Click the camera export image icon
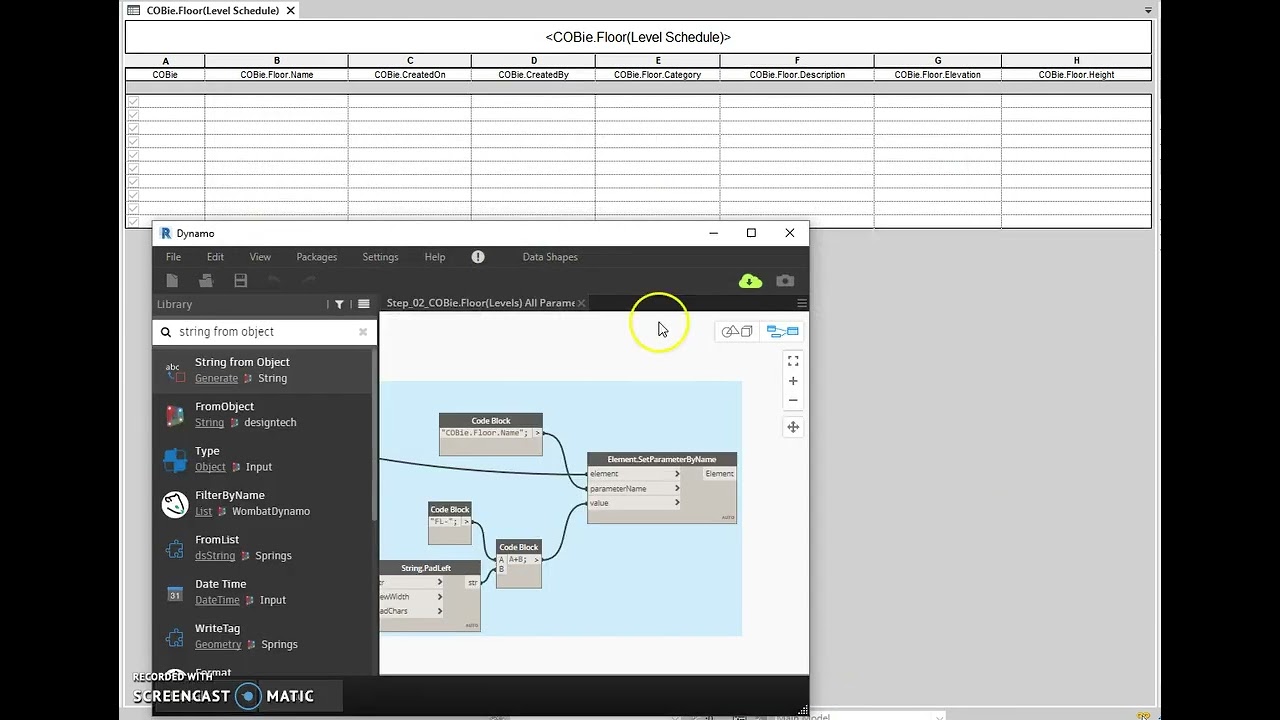The width and height of the screenshot is (1280, 720). pyautogui.click(x=785, y=281)
